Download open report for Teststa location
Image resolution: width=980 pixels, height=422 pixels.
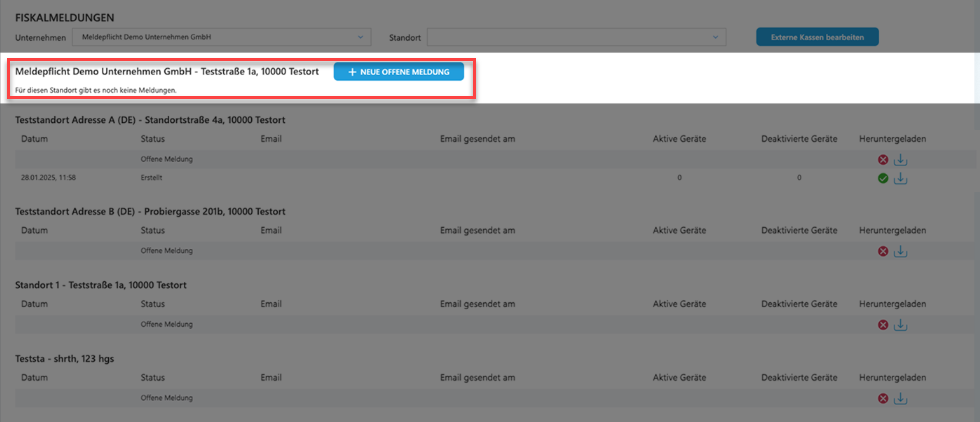click(900, 398)
